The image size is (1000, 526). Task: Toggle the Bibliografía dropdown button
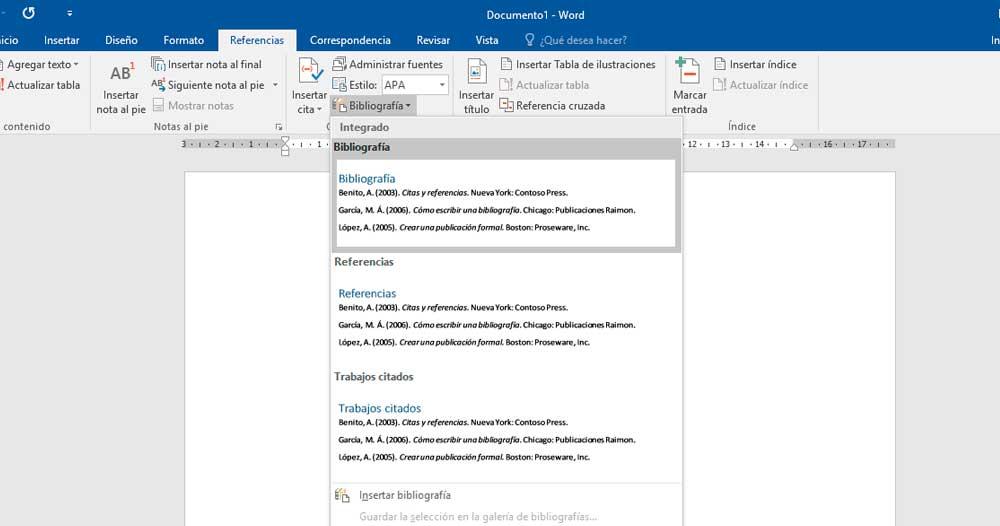click(373, 105)
